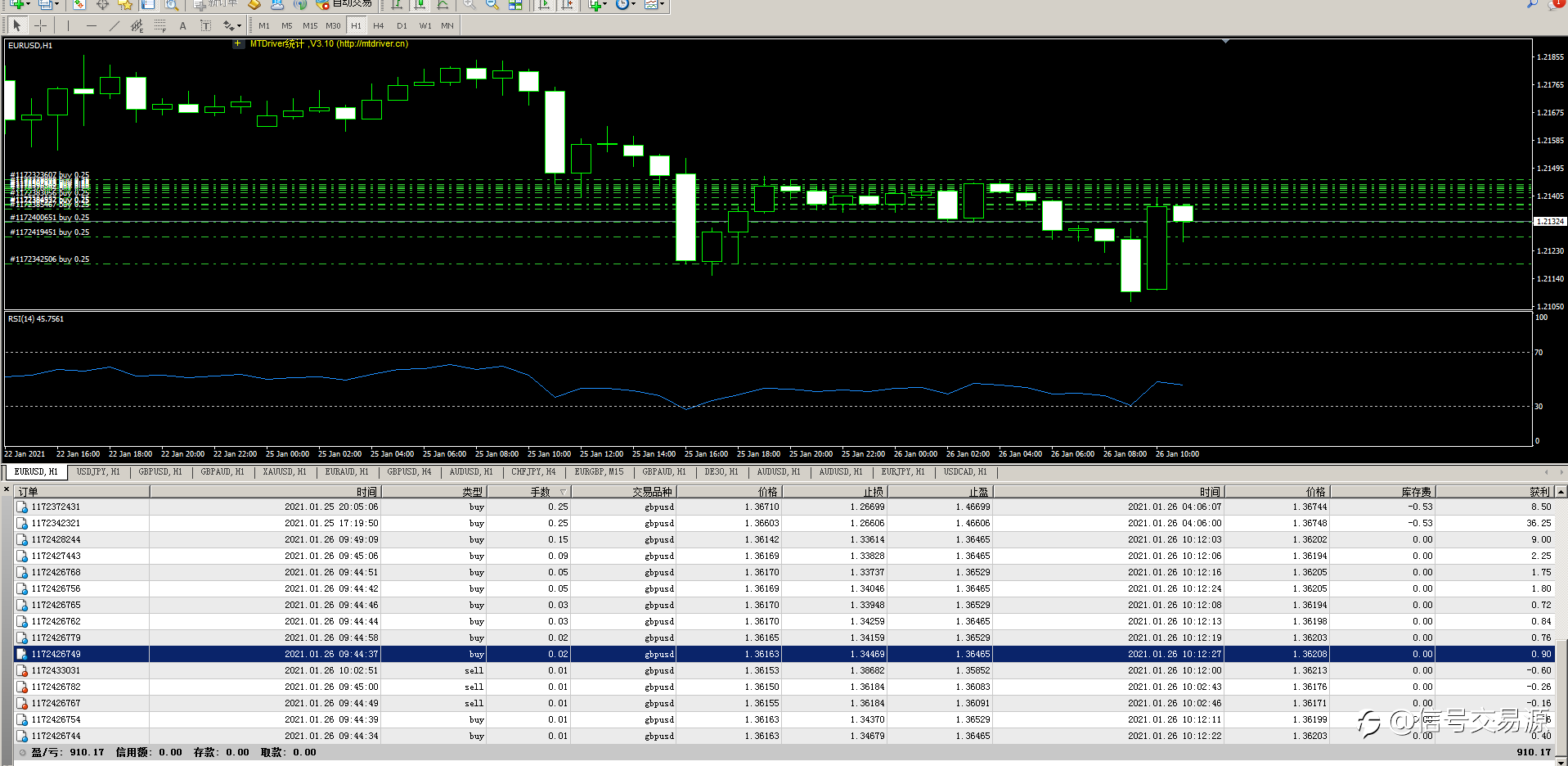Image resolution: width=1568 pixels, height=766 pixels.
Task: Click the current price marker 1.21324
Action: (x=1549, y=222)
